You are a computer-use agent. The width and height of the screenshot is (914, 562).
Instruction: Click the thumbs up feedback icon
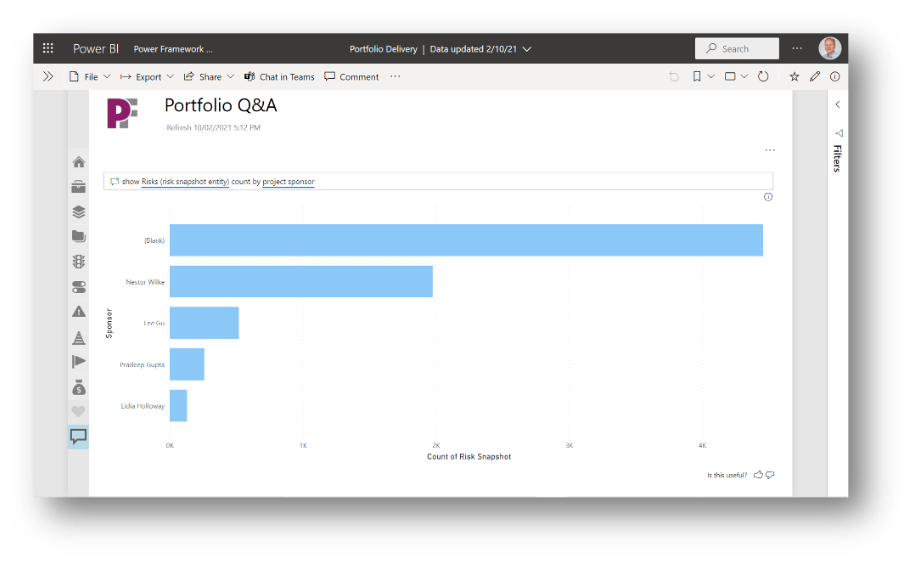click(x=758, y=475)
